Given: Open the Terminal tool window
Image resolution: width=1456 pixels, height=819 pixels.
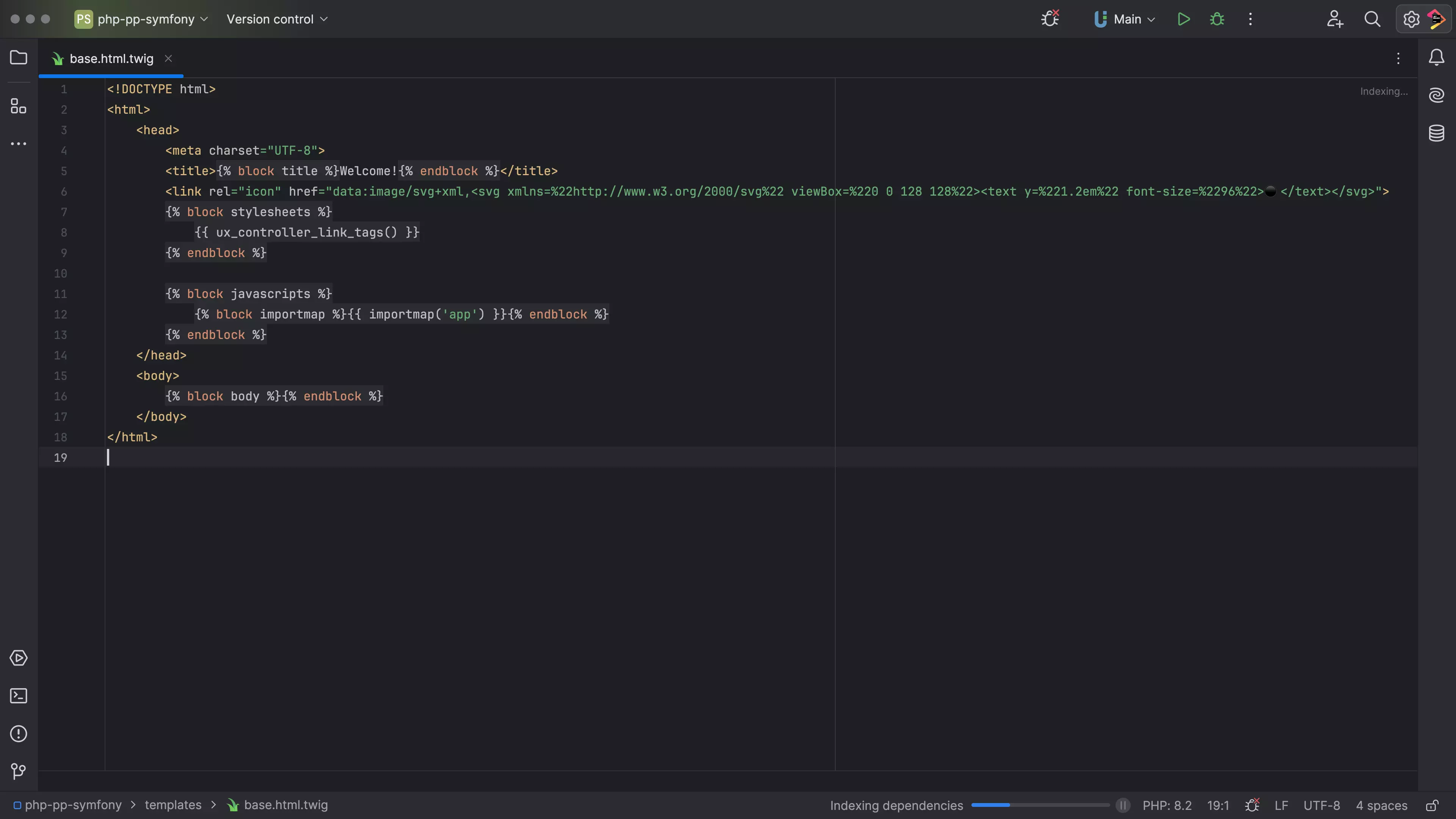Looking at the screenshot, I should coord(18,696).
